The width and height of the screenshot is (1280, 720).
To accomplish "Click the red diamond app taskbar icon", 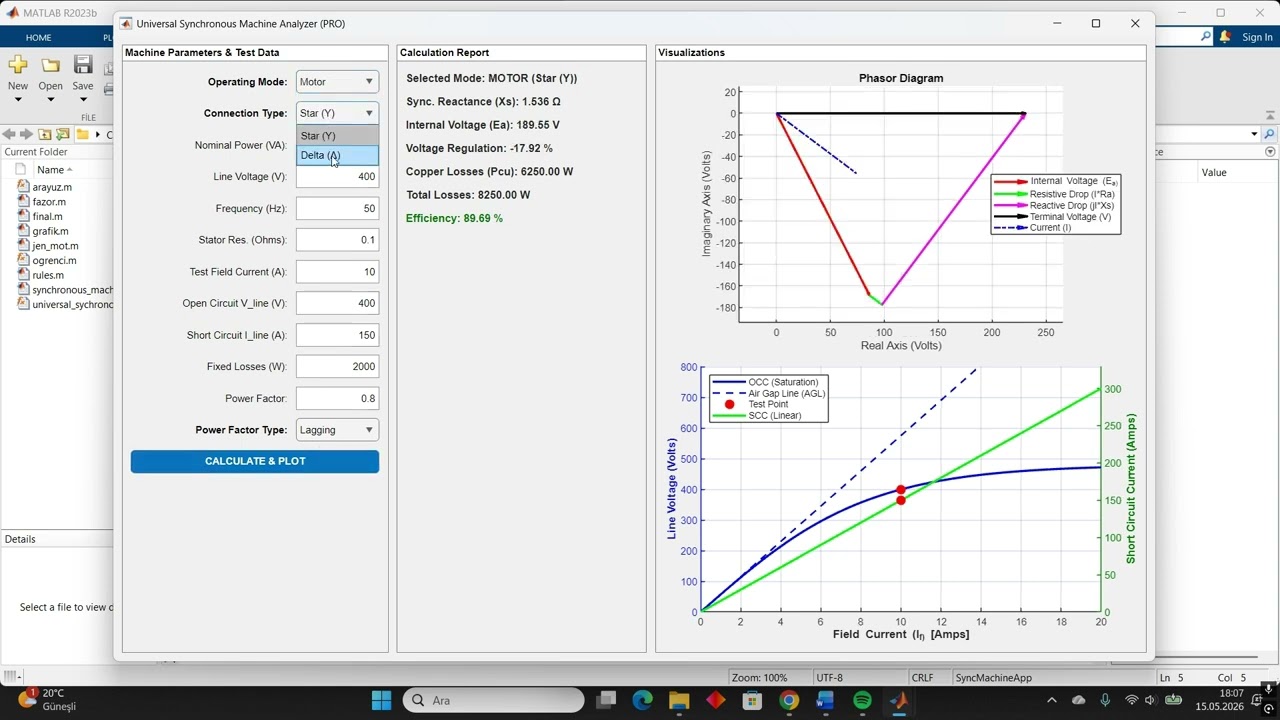I will [715, 700].
